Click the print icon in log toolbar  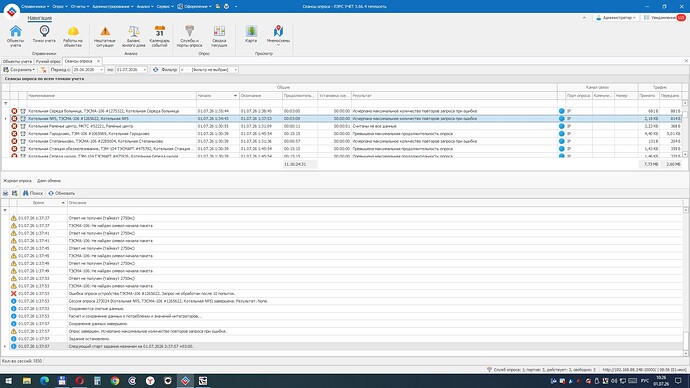click(5, 193)
